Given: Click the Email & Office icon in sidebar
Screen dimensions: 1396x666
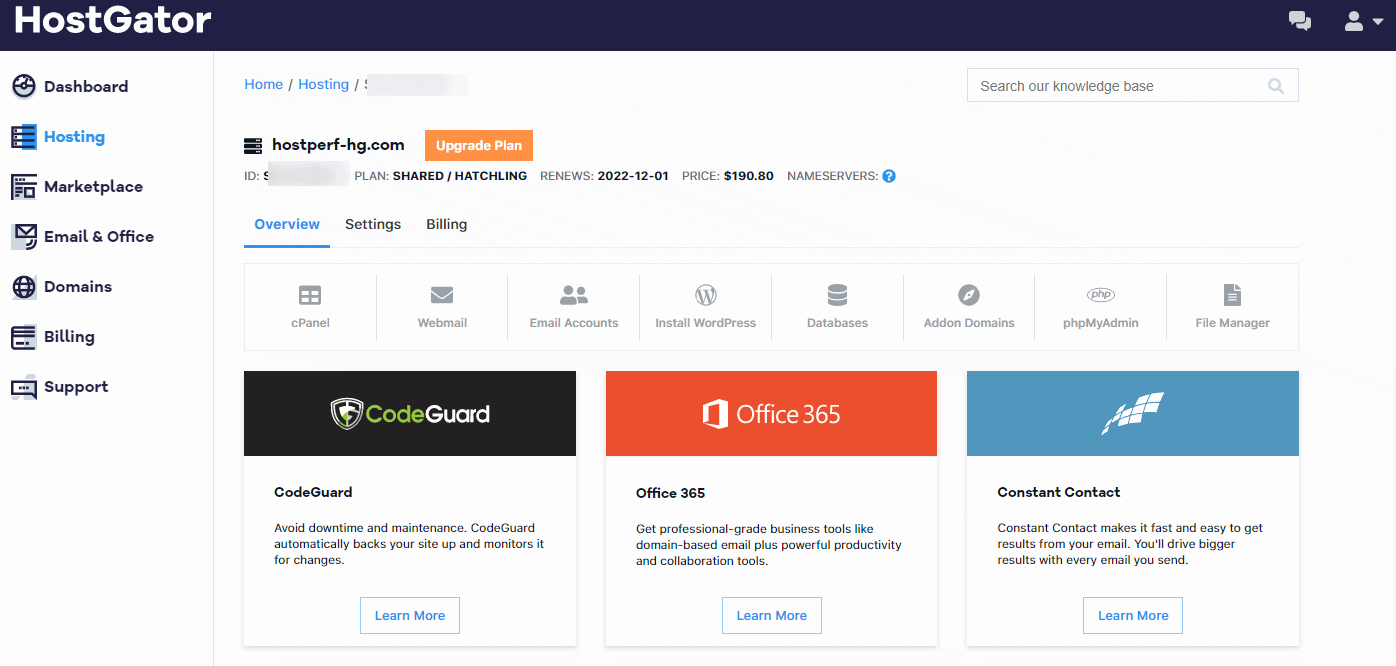Looking at the screenshot, I should [24, 237].
